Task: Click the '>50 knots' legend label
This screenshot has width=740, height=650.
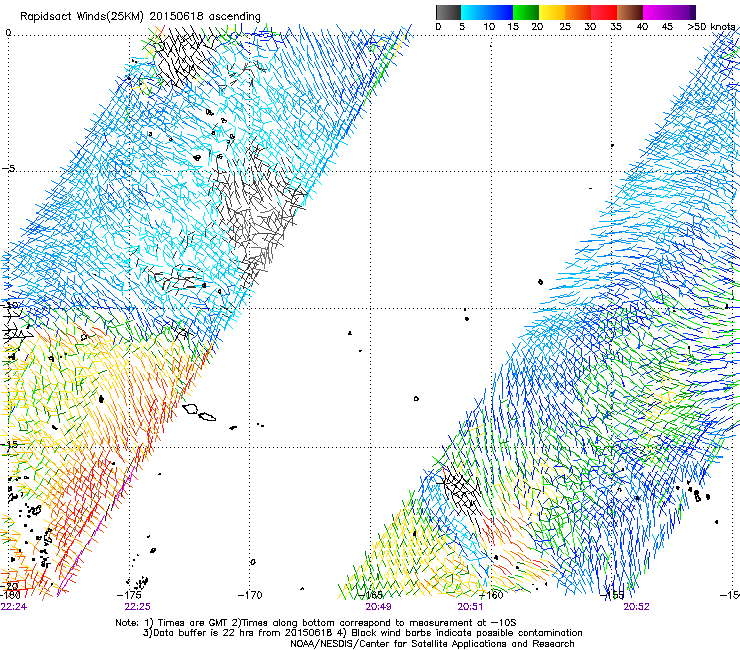Action: point(711,27)
